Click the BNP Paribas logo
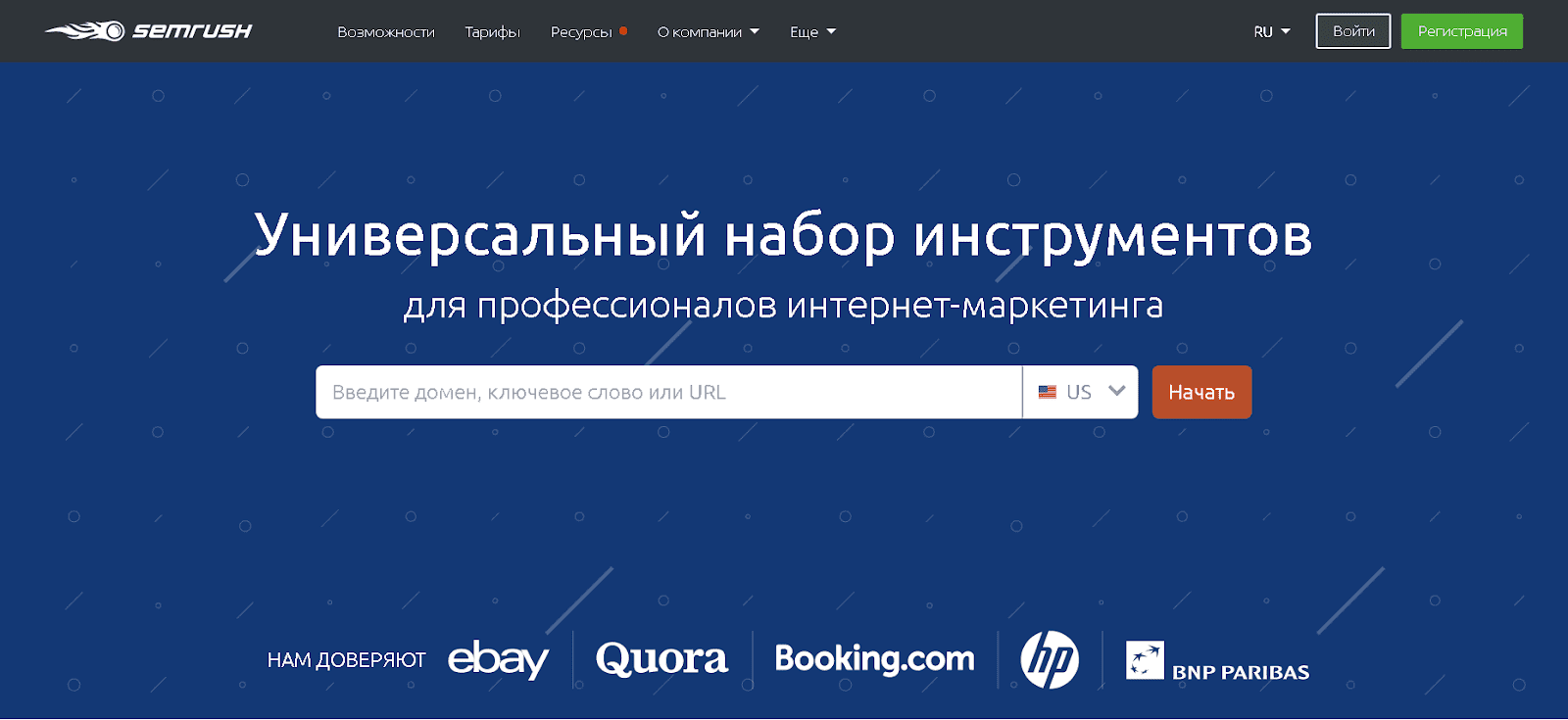The height and width of the screenshot is (720, 1568). click(x=1218, y=661)
